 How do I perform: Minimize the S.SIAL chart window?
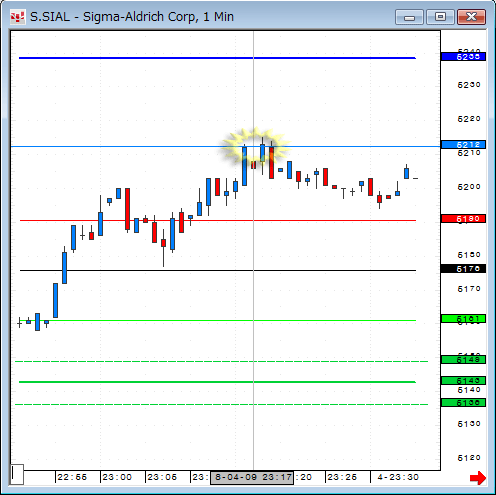409,17
